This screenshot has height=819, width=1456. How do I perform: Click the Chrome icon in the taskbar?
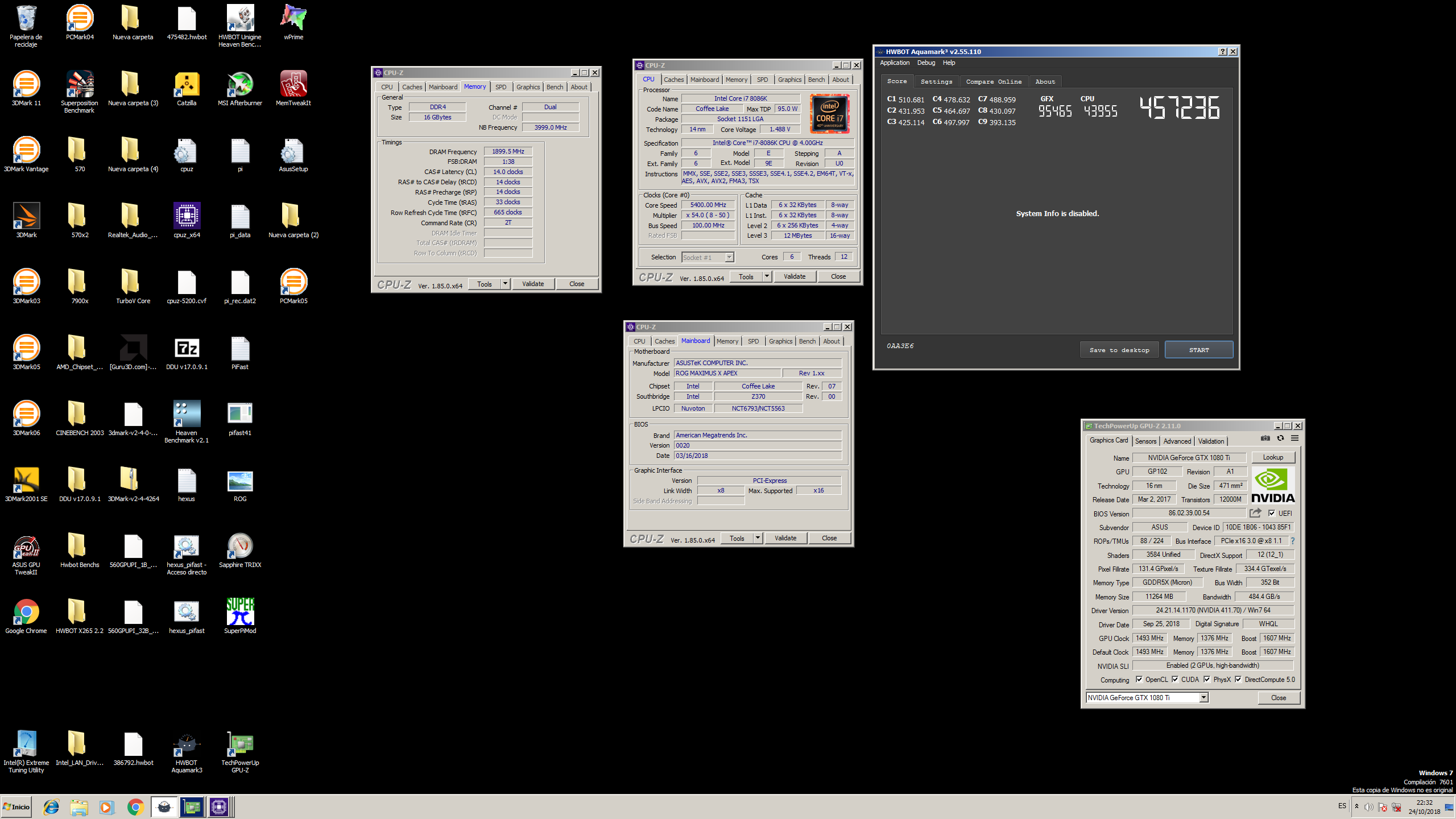tap(135, 806)
